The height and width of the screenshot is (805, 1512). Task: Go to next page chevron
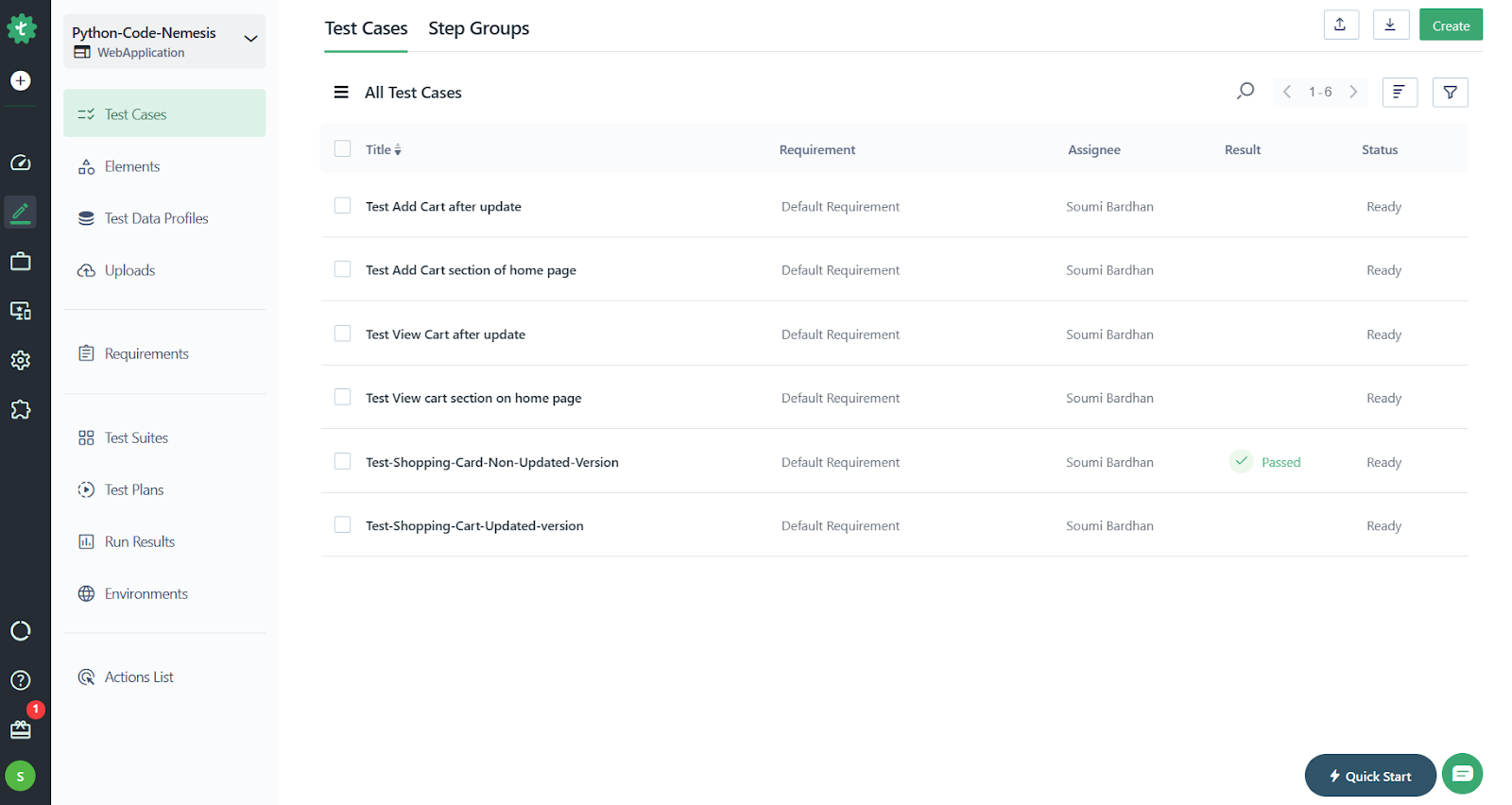[1353, 92]
